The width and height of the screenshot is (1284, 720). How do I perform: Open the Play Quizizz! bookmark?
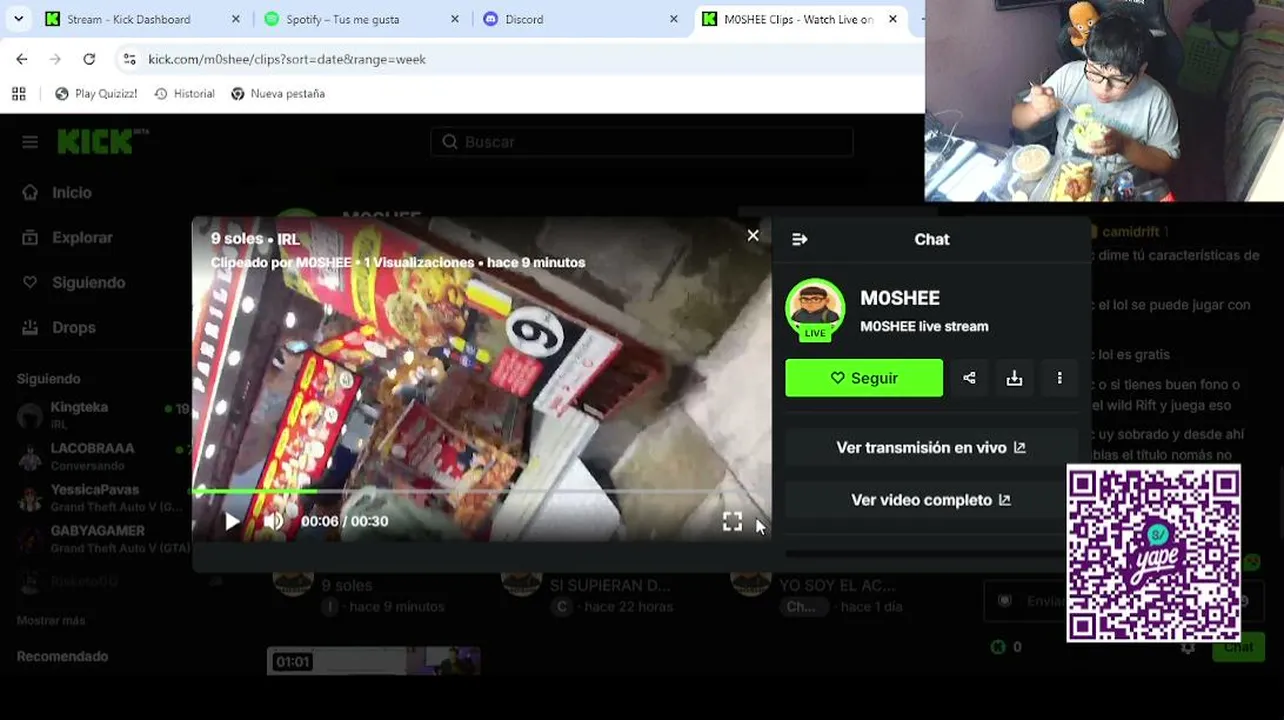point(96,93)
